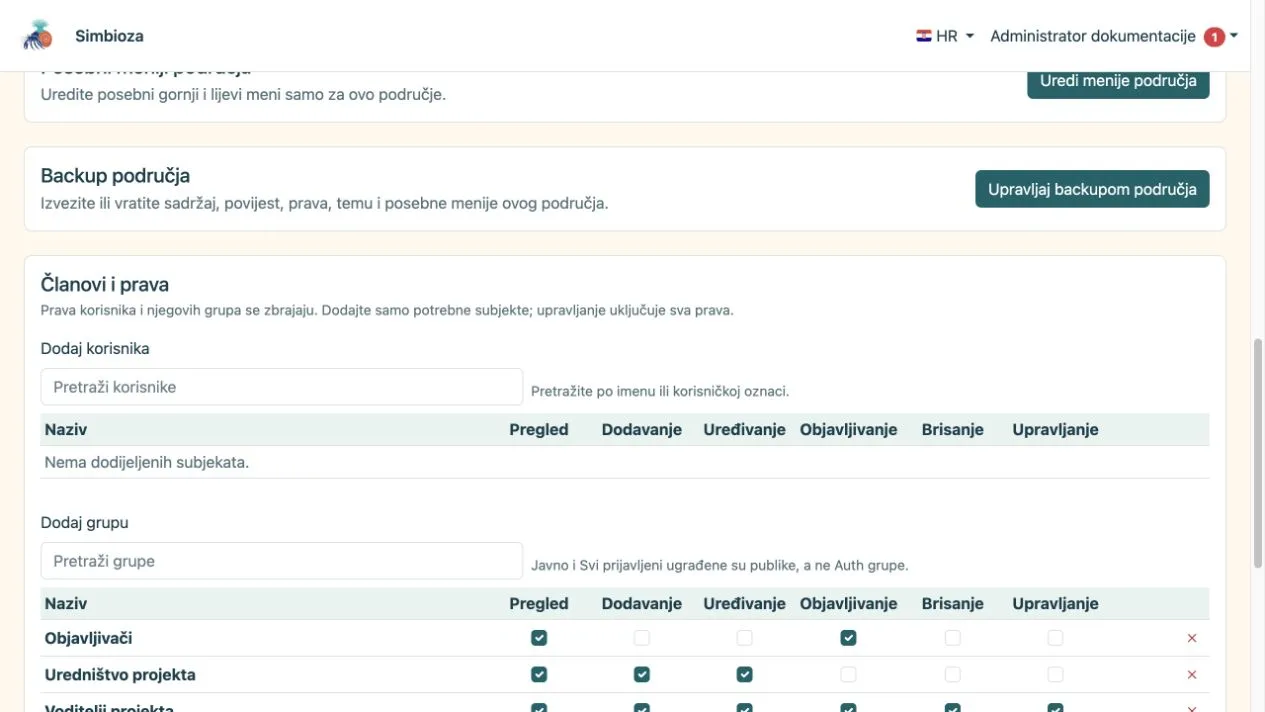Uncheck Pregled for Uredništvo projekta
1265x712 pixels.
click(539, 675)
